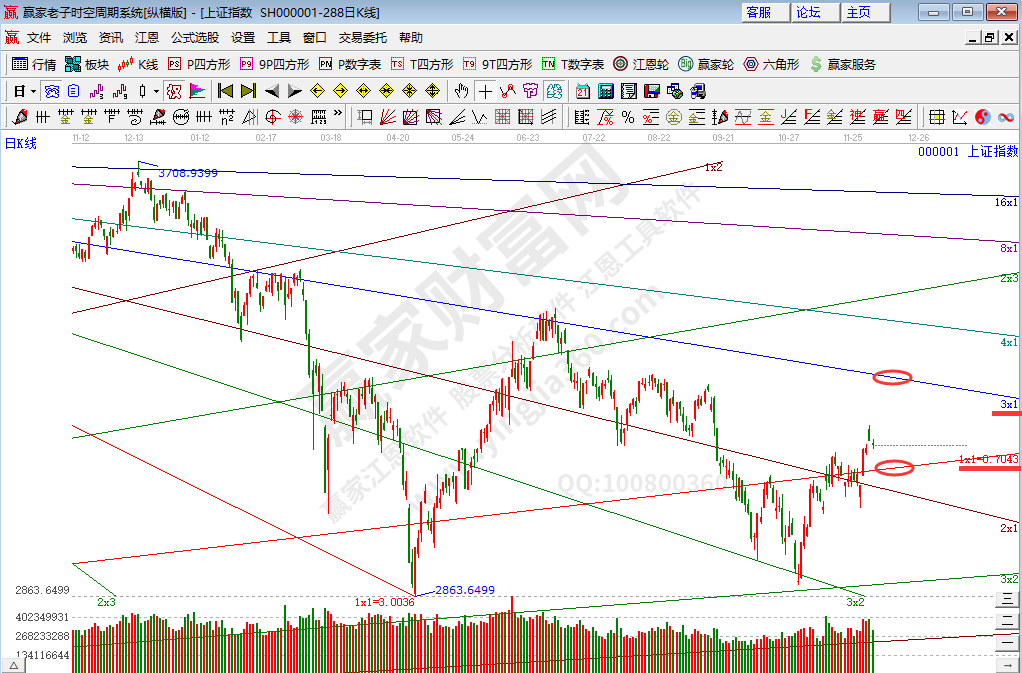1022x673 pixels.
Task: Open the candlestick style dropdown arrow
Action: tap(155, 91)
